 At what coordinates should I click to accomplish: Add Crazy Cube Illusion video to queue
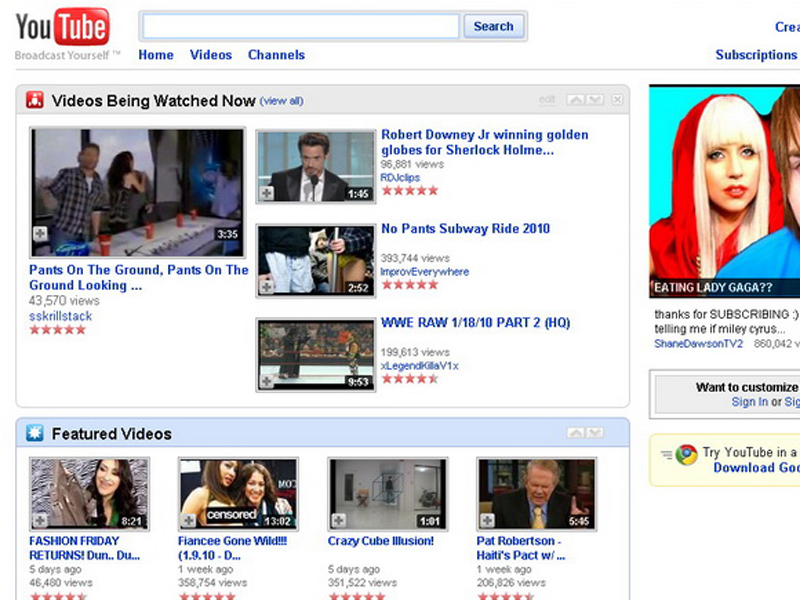pos(338,520)
